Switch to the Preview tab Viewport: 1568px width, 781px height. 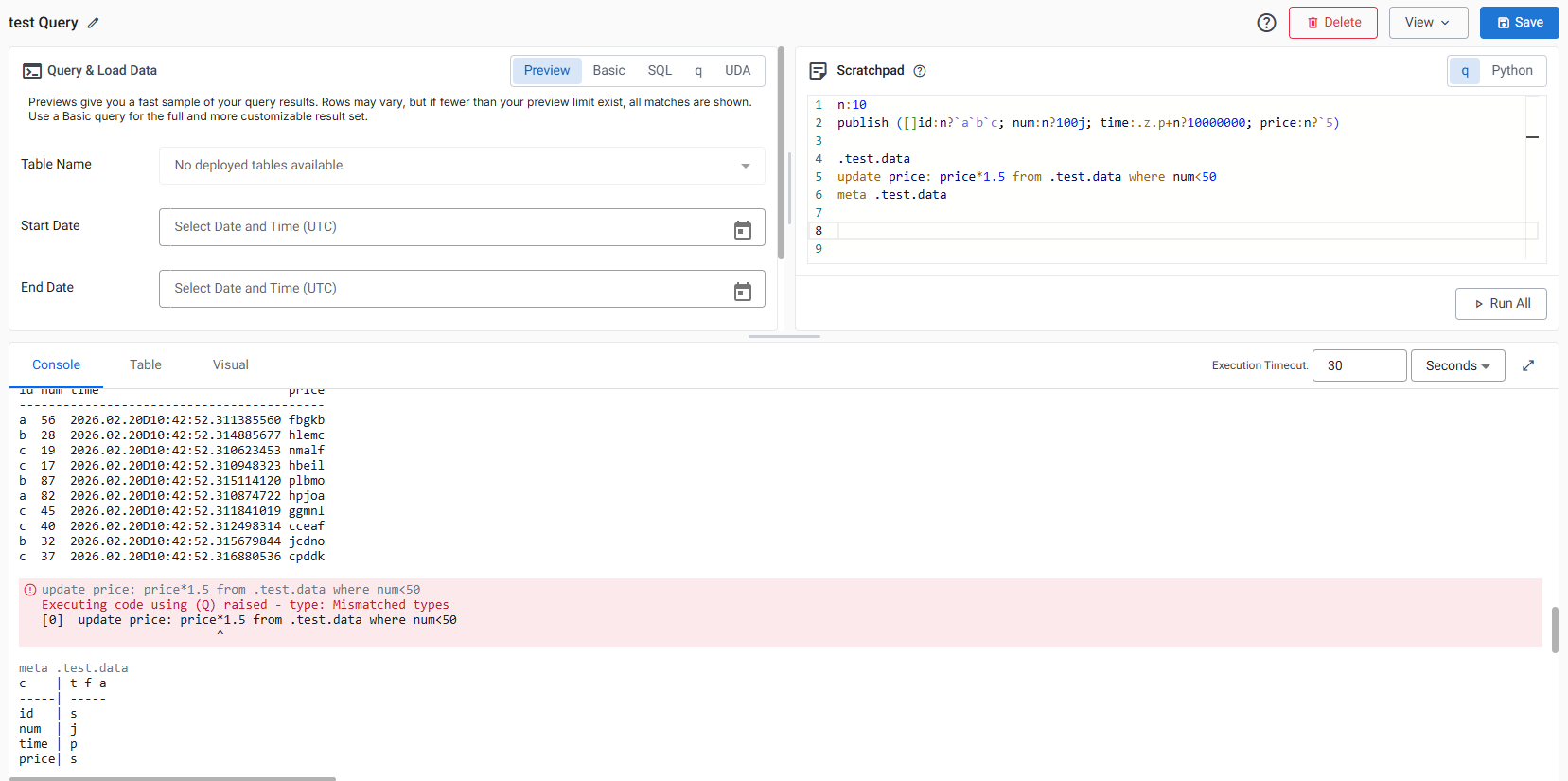[547, 70]
